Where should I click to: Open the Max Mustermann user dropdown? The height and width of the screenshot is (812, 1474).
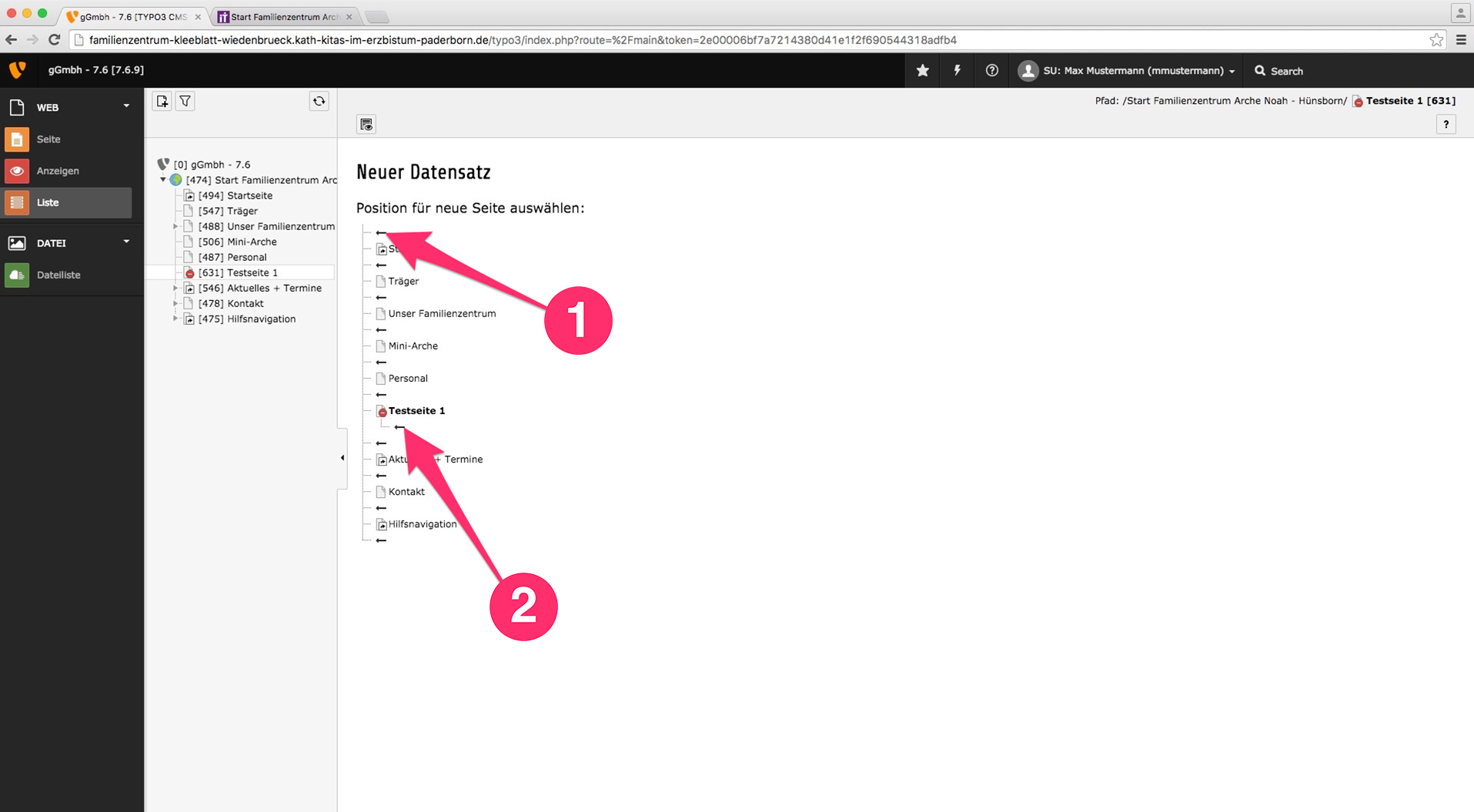coord(1128,71)
